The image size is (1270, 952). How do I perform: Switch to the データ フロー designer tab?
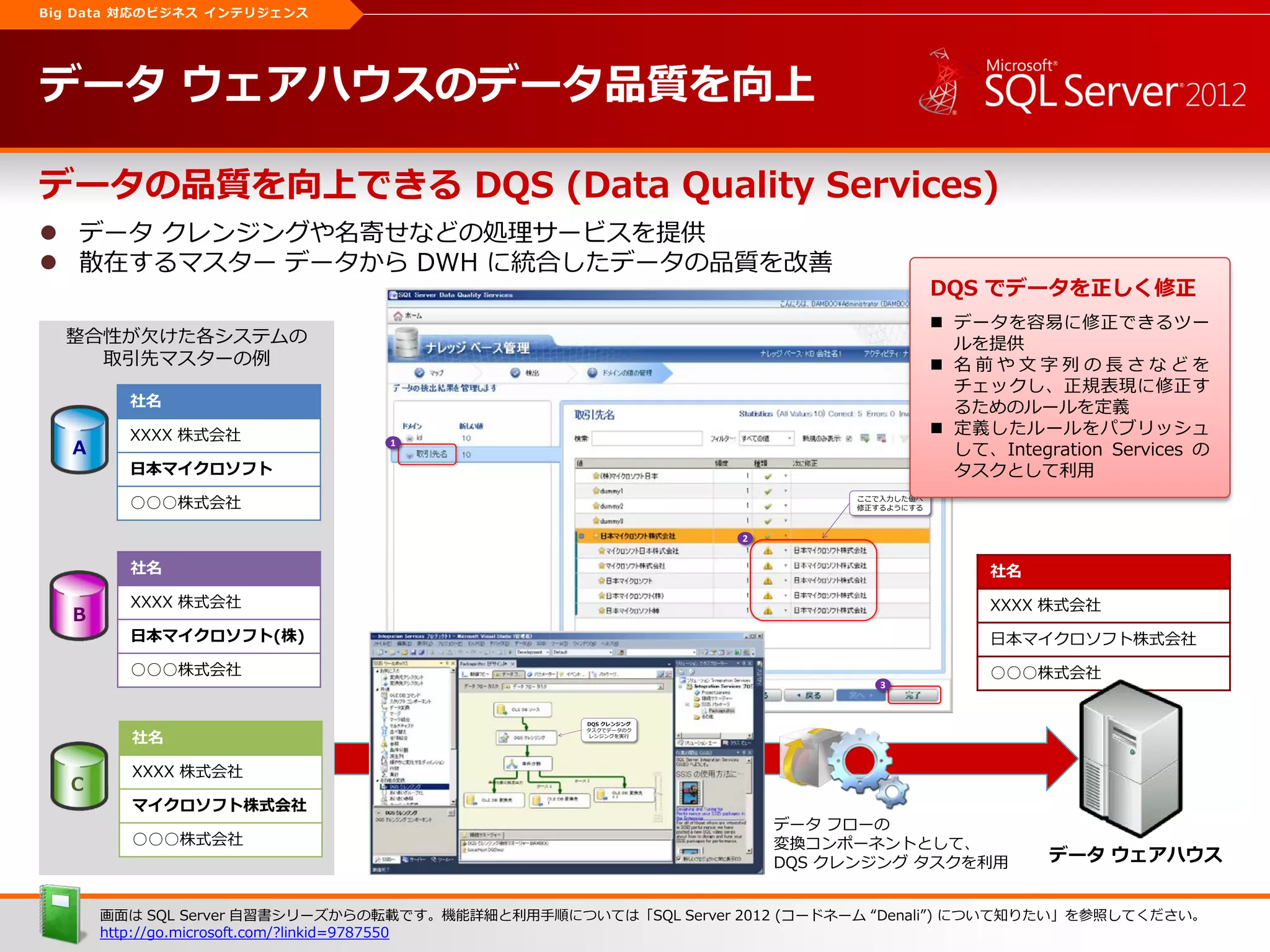coord(510,674)
